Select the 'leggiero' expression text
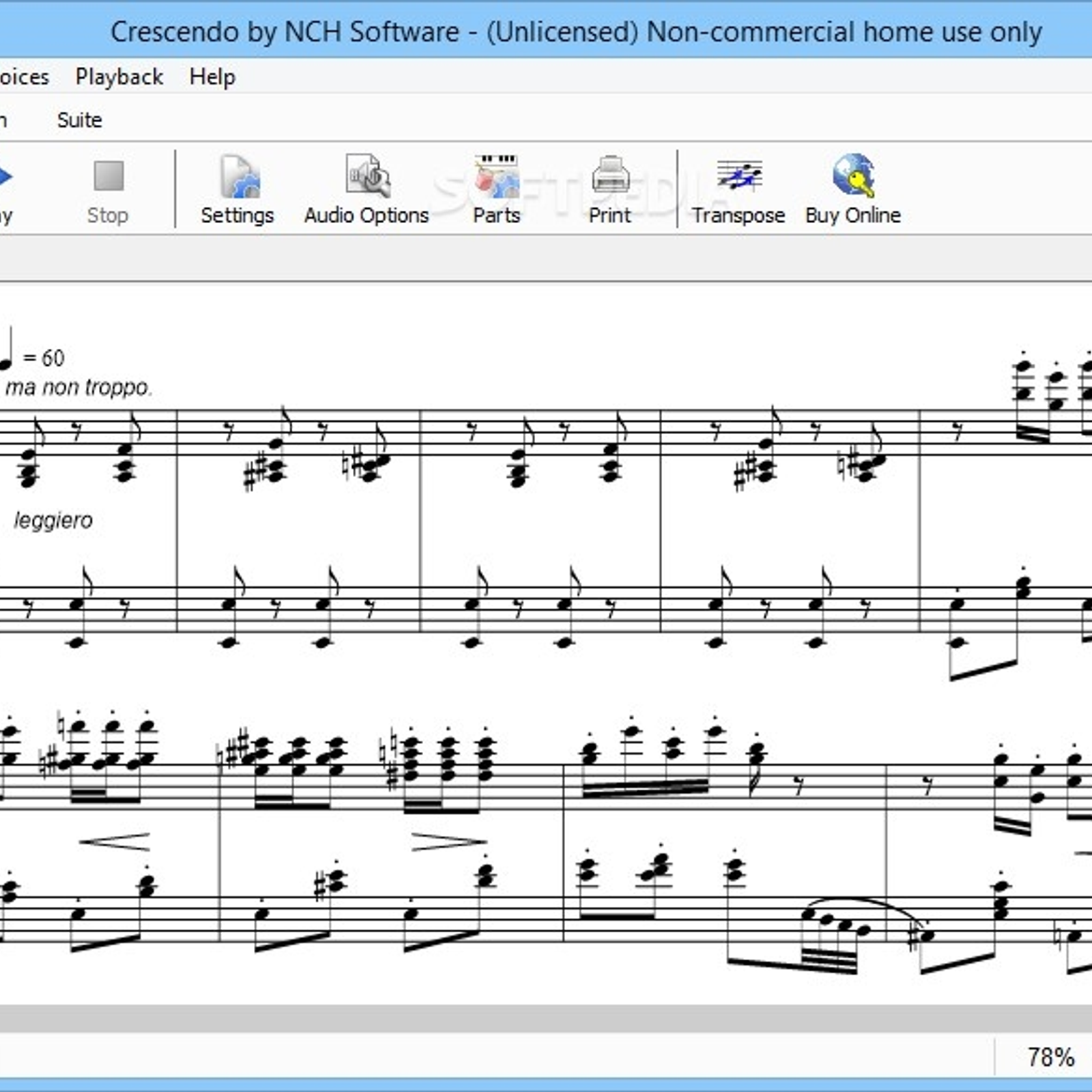The height and width of the screenshot is (1092, 1092). click(x=53, y=520)
